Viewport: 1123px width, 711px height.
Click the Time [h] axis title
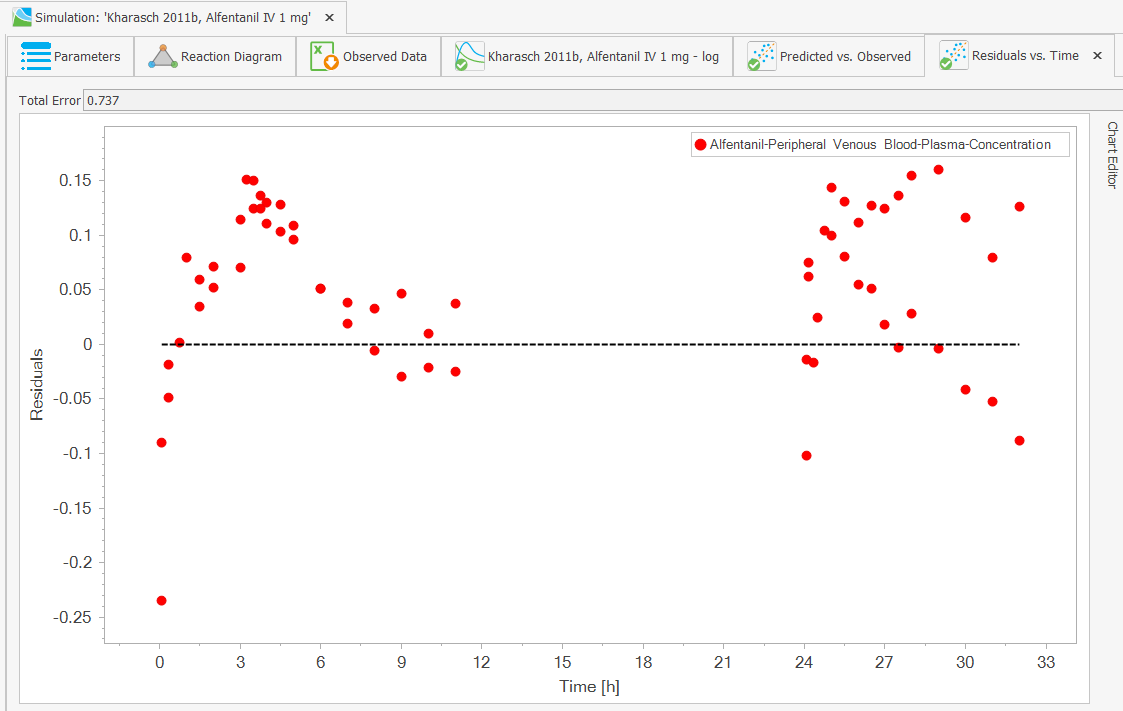[590, 686]
